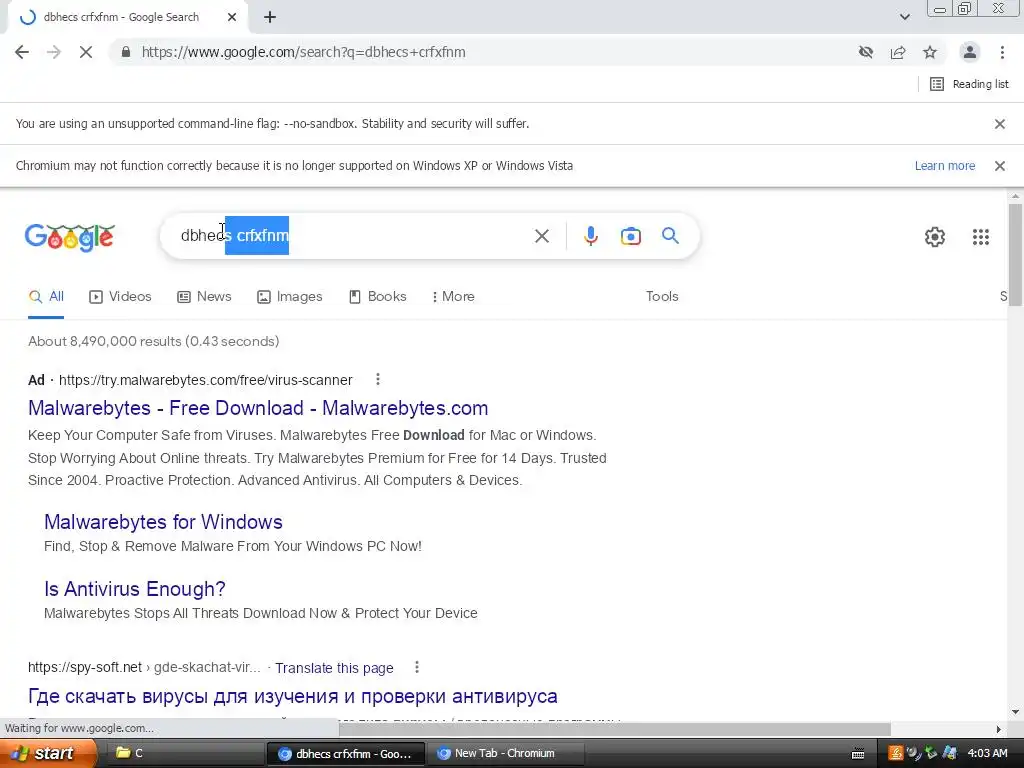
Task: Dismiss the no-sandbox warning bar
Action: tap(999, 123)
